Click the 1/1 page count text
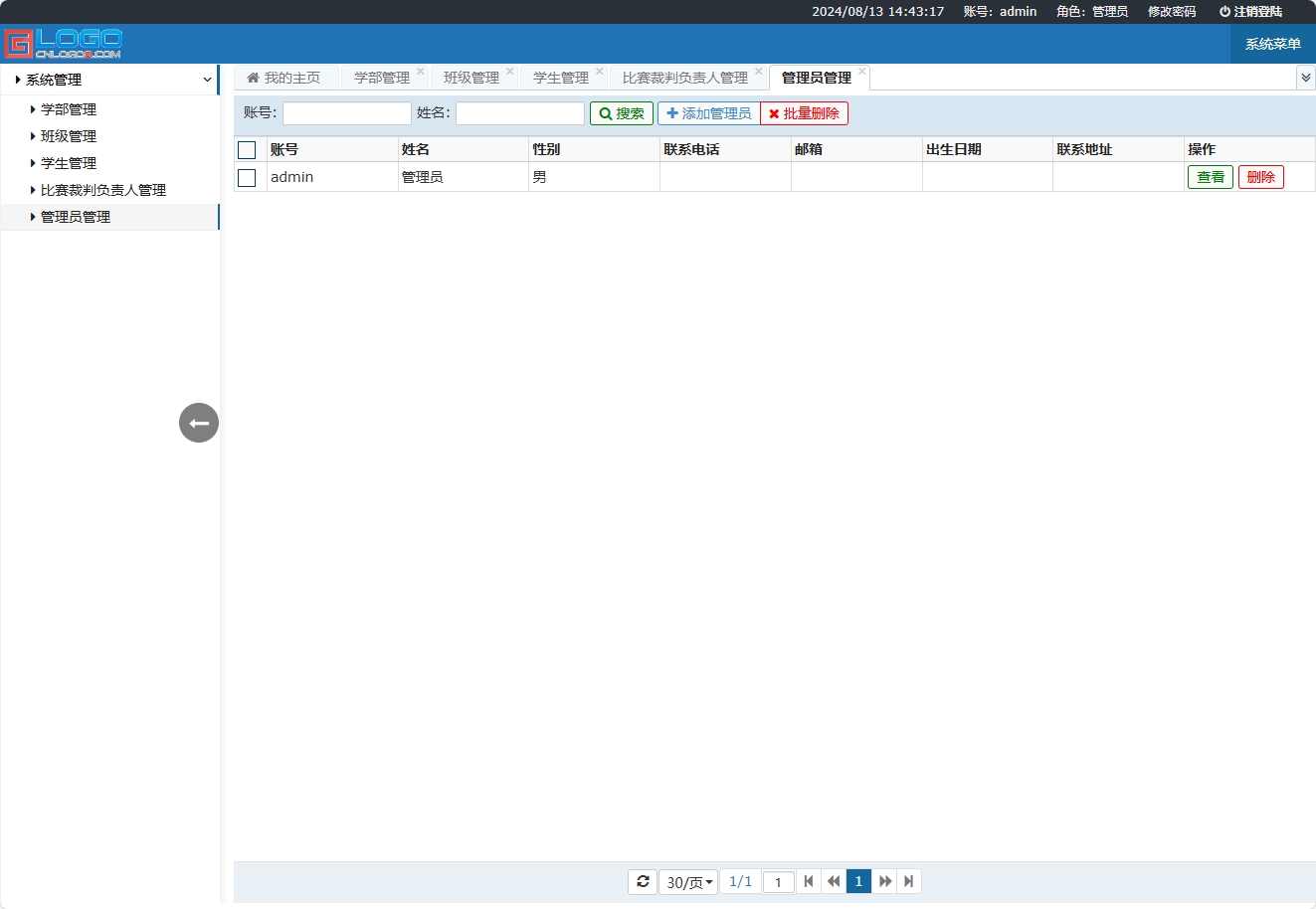Viewport: 1316px width, 909px height. point(741,881)
